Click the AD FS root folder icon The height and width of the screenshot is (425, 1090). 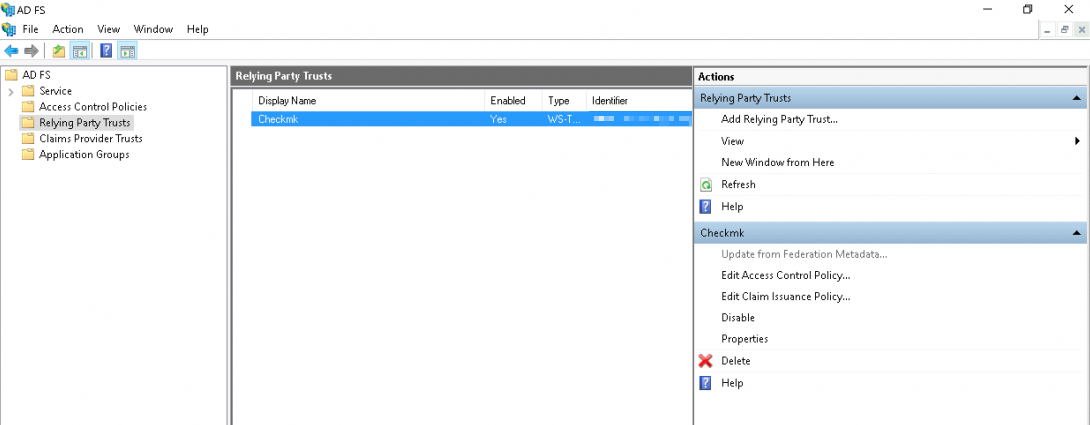[10, 75]
